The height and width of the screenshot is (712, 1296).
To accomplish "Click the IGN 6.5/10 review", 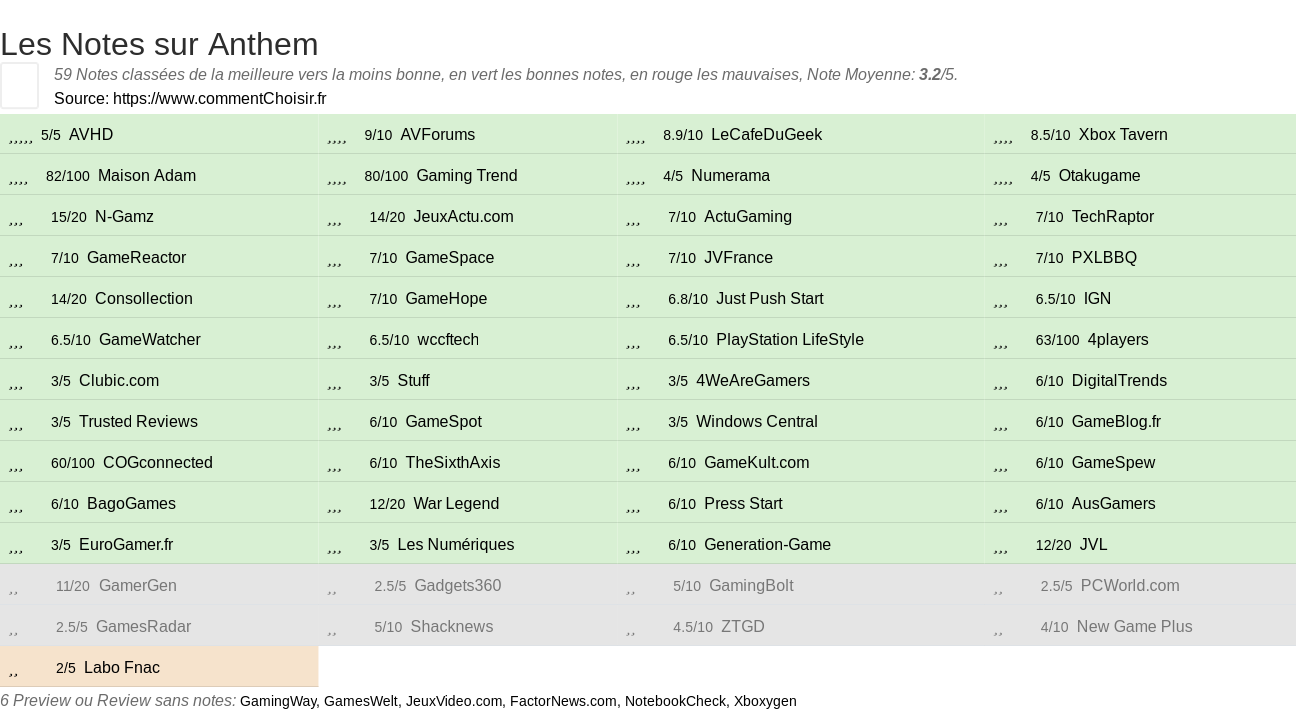I will point(1097,299).
